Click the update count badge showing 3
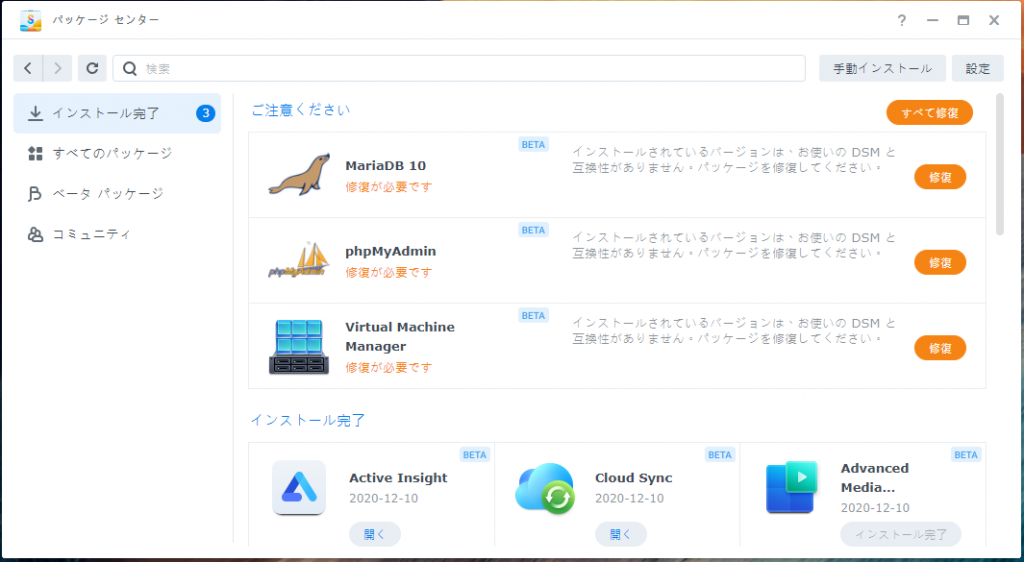The width and height of the screenshot is (1024, 562). (x=206, y=114)
